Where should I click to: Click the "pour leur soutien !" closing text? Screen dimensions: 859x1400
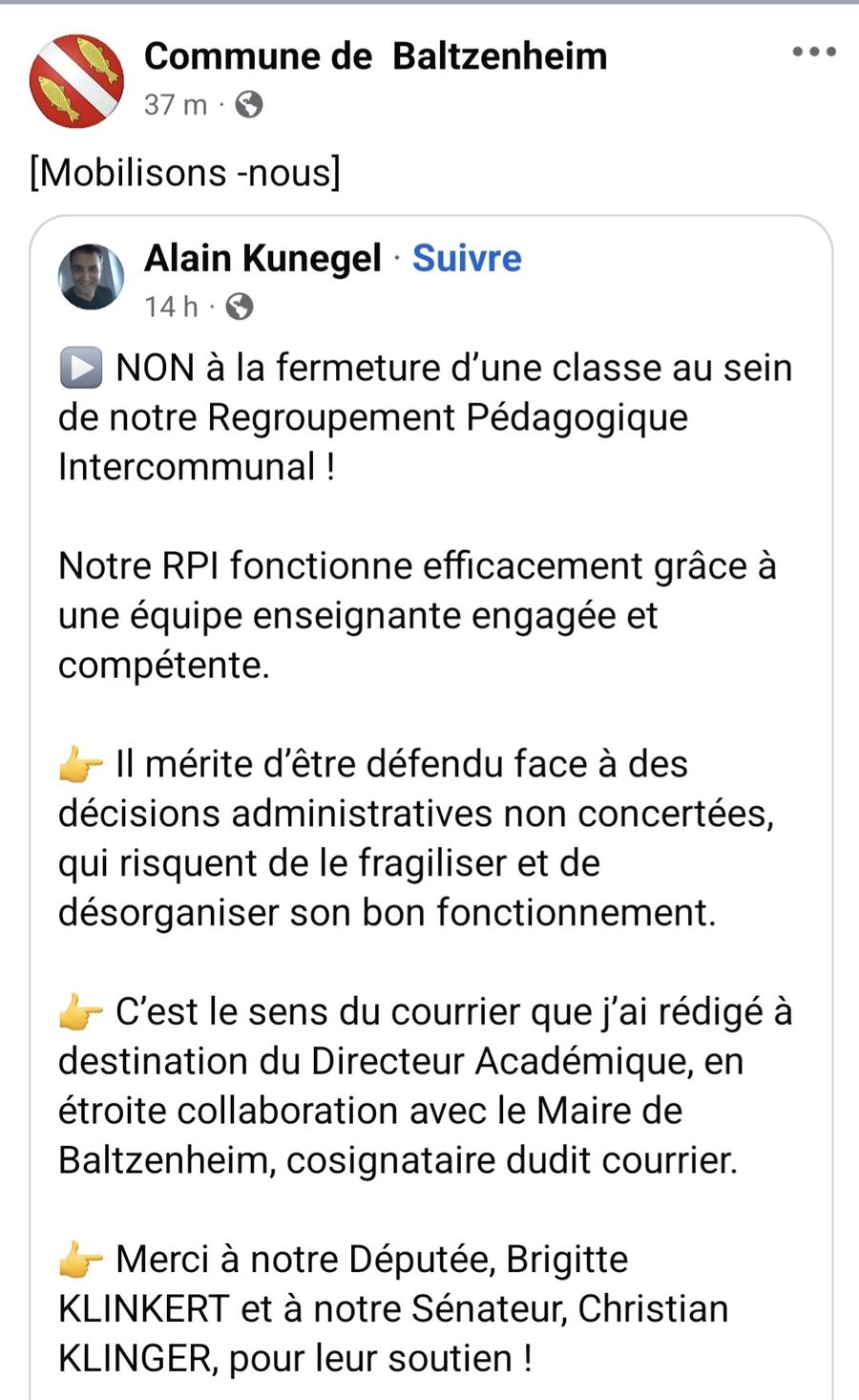click(380, 1358)
